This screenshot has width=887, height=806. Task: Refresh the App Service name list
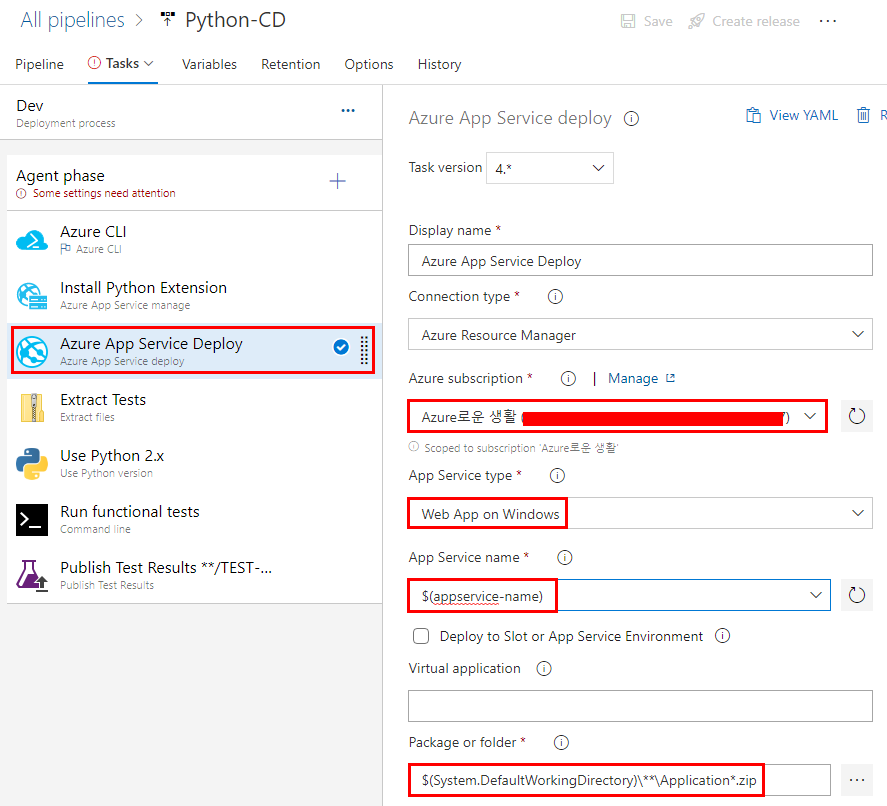click(856, 595)
